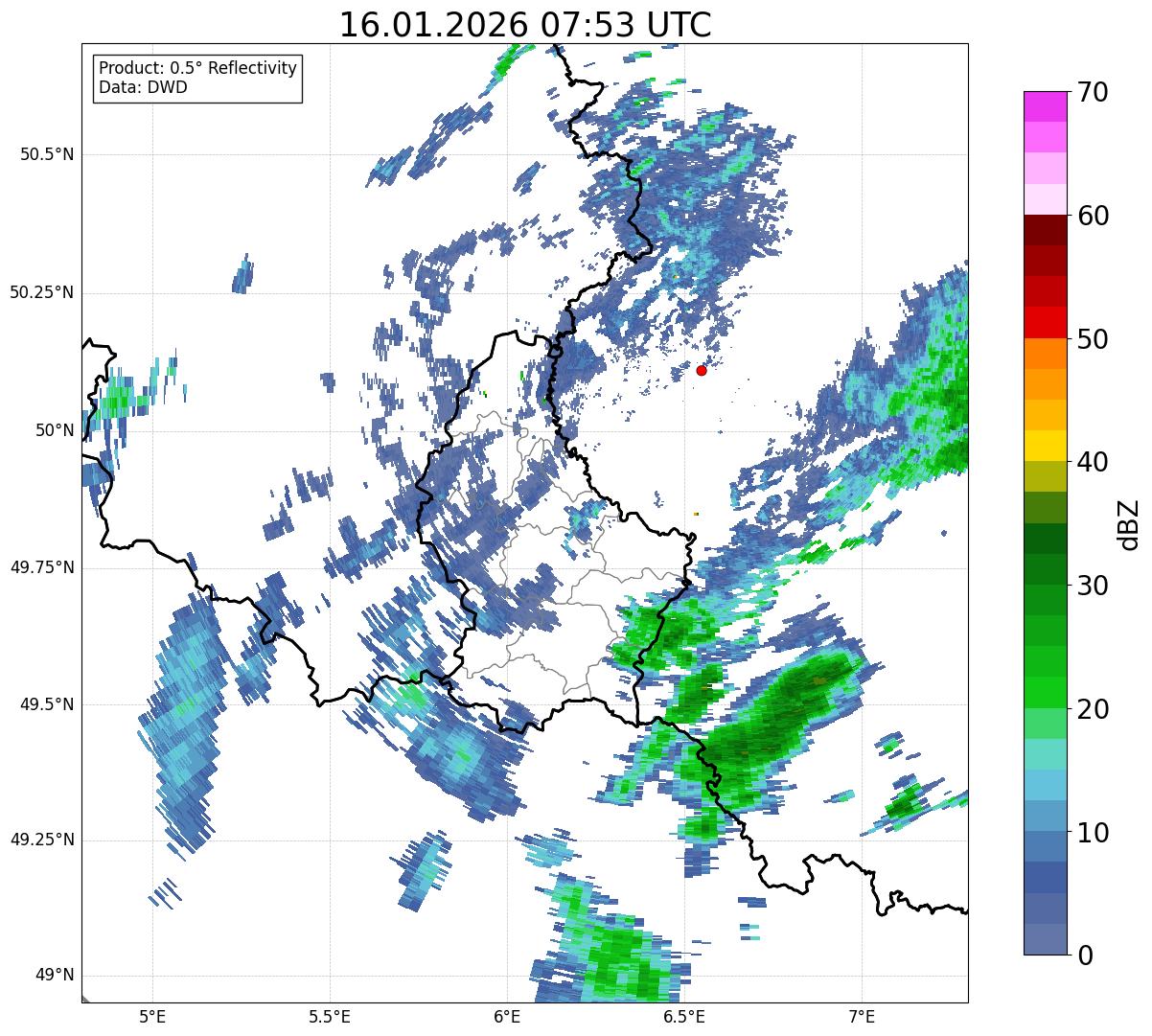Click the 'Data: DWD' label
The height and width of the screenshot is (1036, 1152).
point(143,88)
